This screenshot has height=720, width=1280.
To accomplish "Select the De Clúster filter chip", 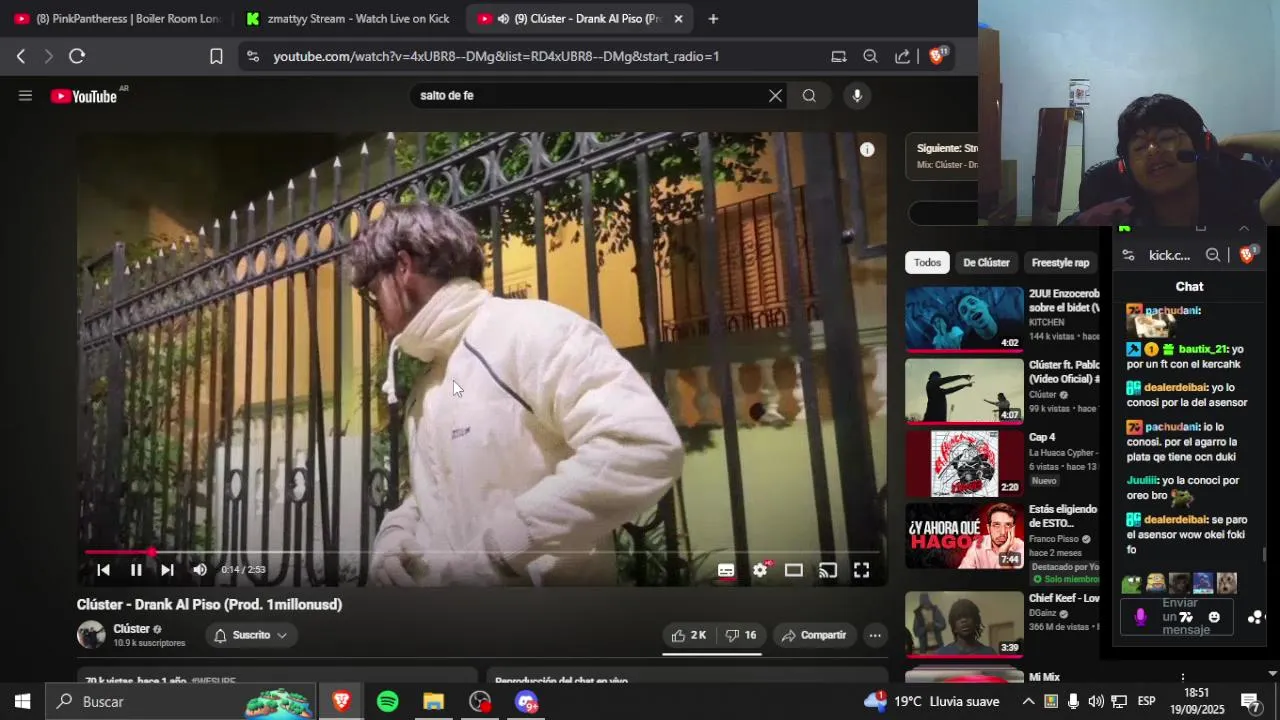I will coord(986,263).
